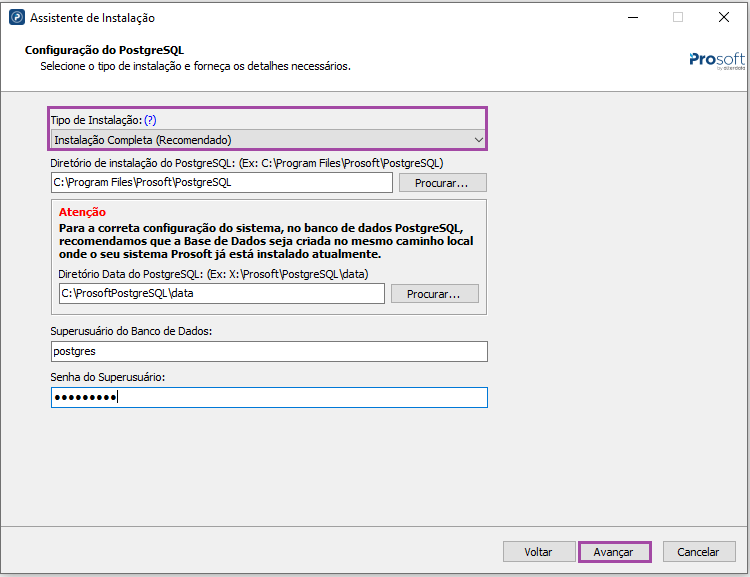Viewport: 750px width, 577px height.
Task: Open the (?) help link for Tipo de Instalação
Action: tap(150, 120)
